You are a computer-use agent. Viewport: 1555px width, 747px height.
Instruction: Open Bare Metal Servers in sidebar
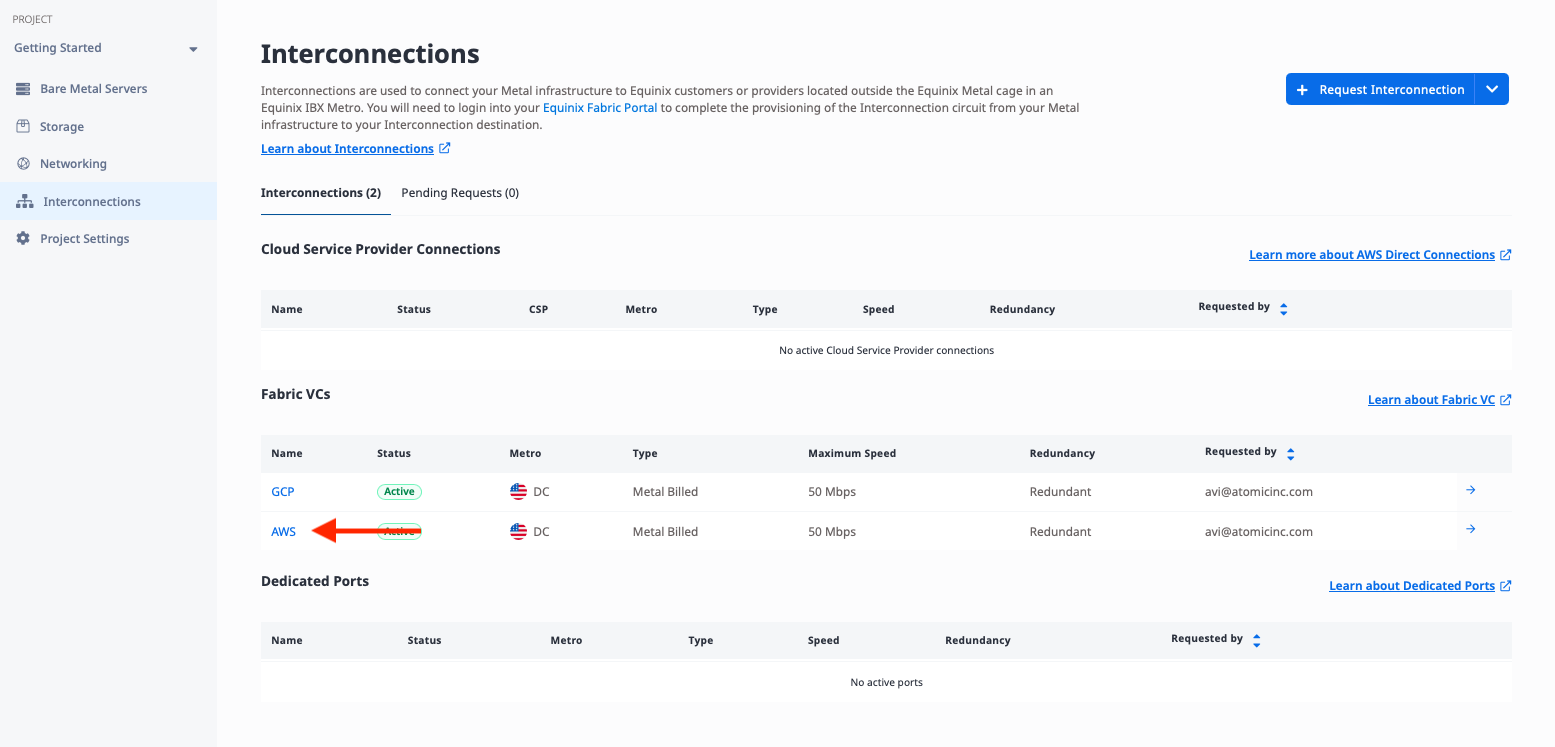(x=94, y=89)
